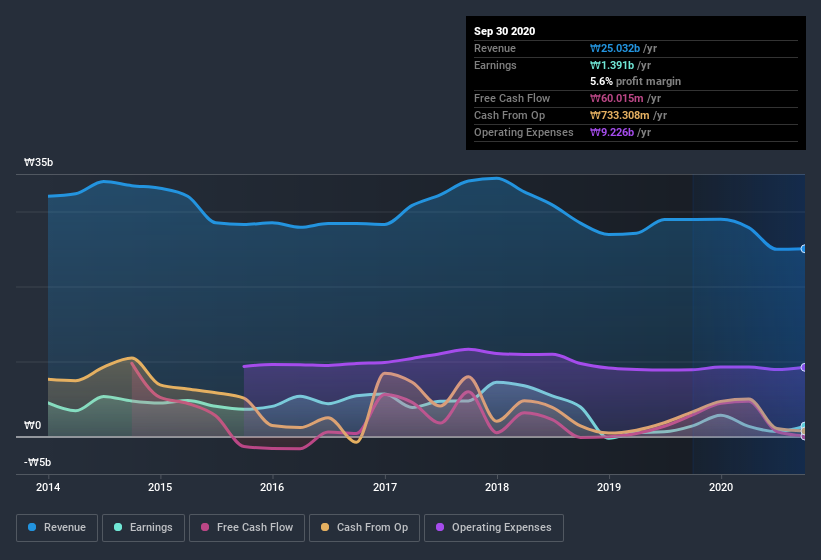Click the ₩733.308m cash from op value
This screenshot has width=821, height=560.
click(620, 116)
